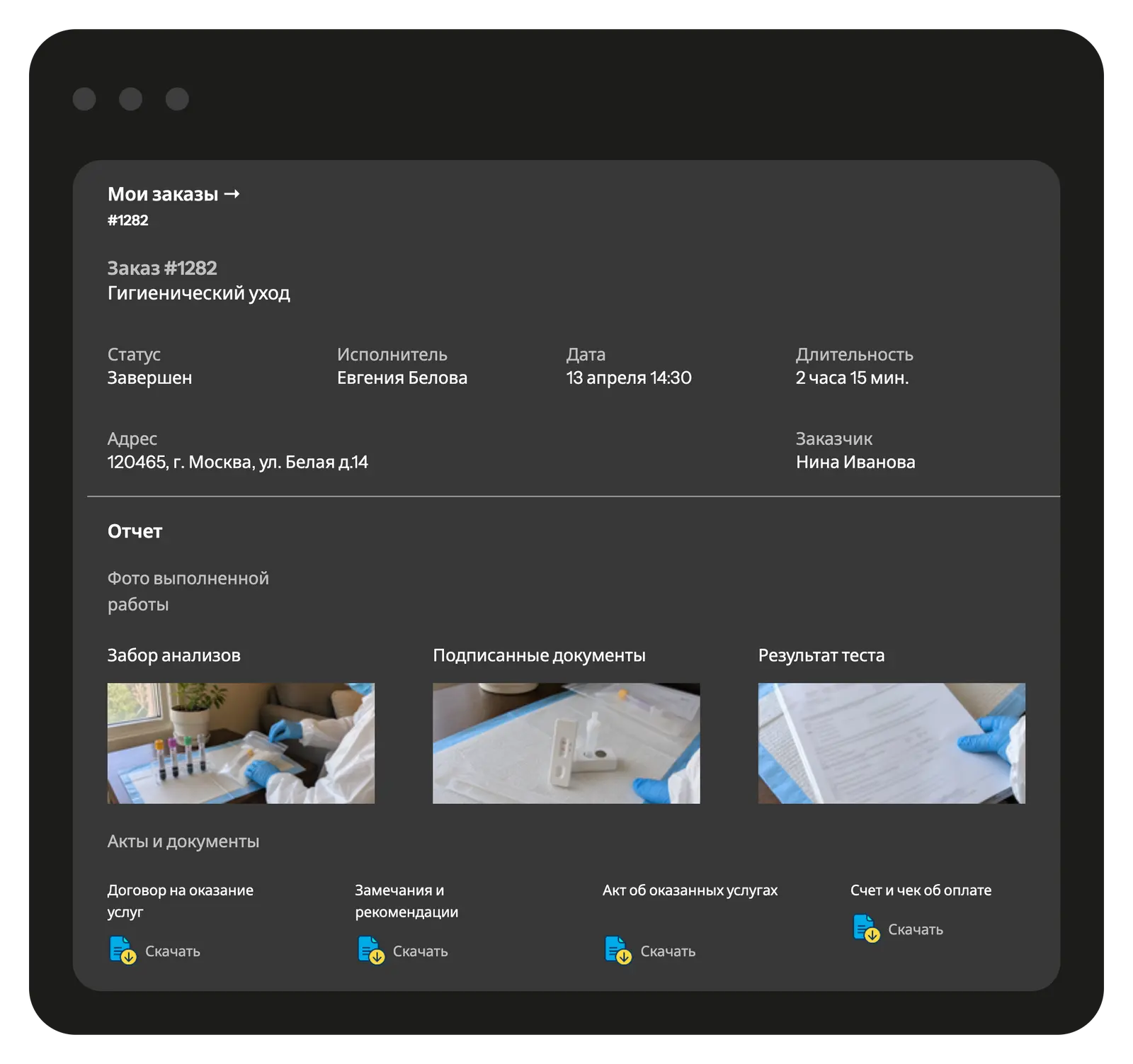The height and width of the screenshot is (1064, 1133).
Task: Click download icon under Акт об оказанных услугах
Action: pyautogui.click(x=617, y=950)
